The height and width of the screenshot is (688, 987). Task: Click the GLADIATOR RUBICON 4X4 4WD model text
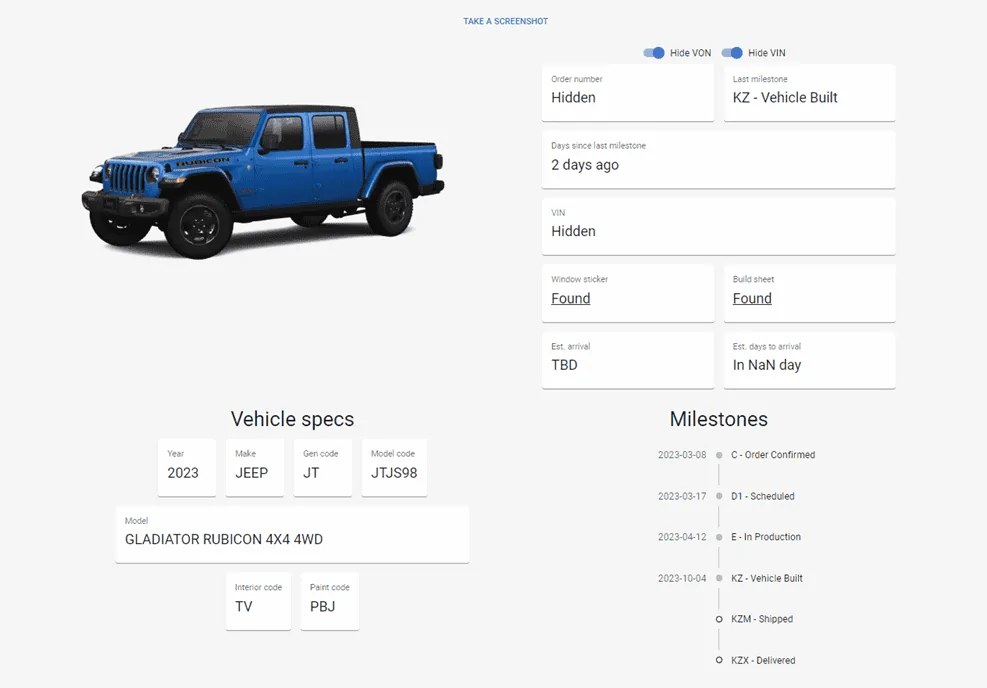(223, 539)
